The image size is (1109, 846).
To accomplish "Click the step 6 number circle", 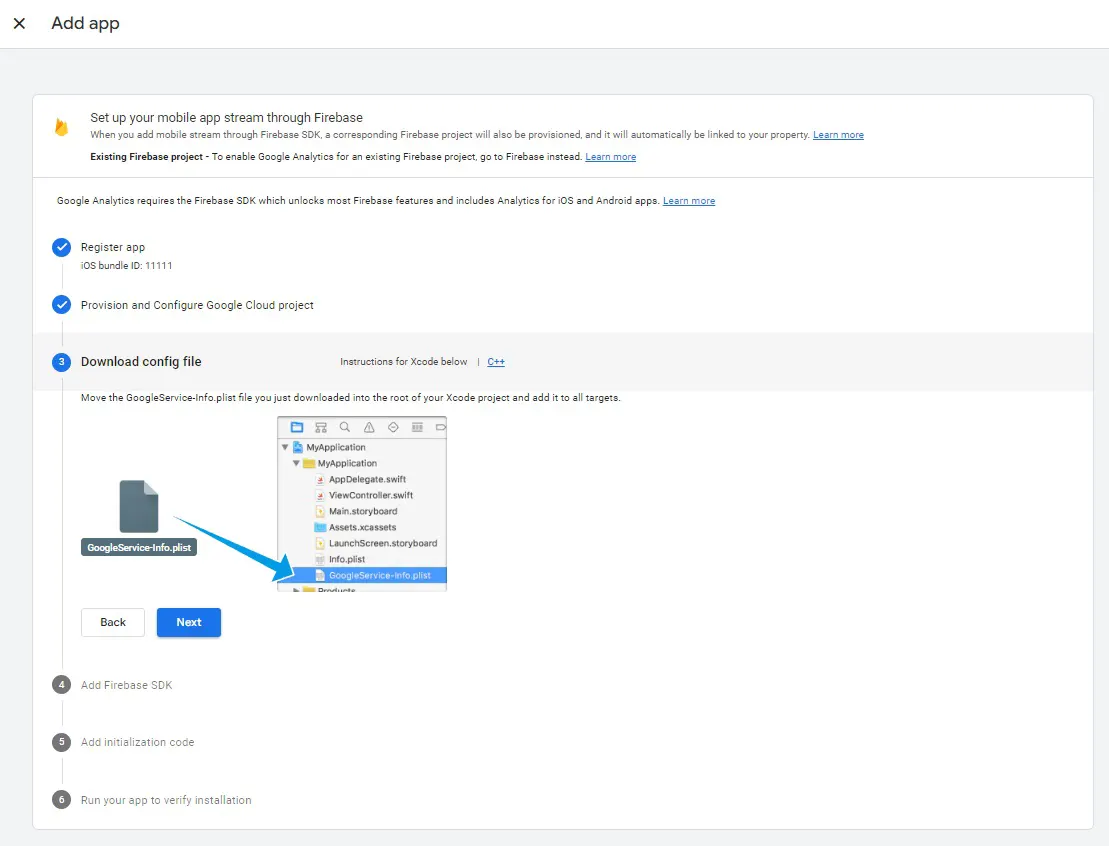I will pyautogui.click(x=62, y=800).
